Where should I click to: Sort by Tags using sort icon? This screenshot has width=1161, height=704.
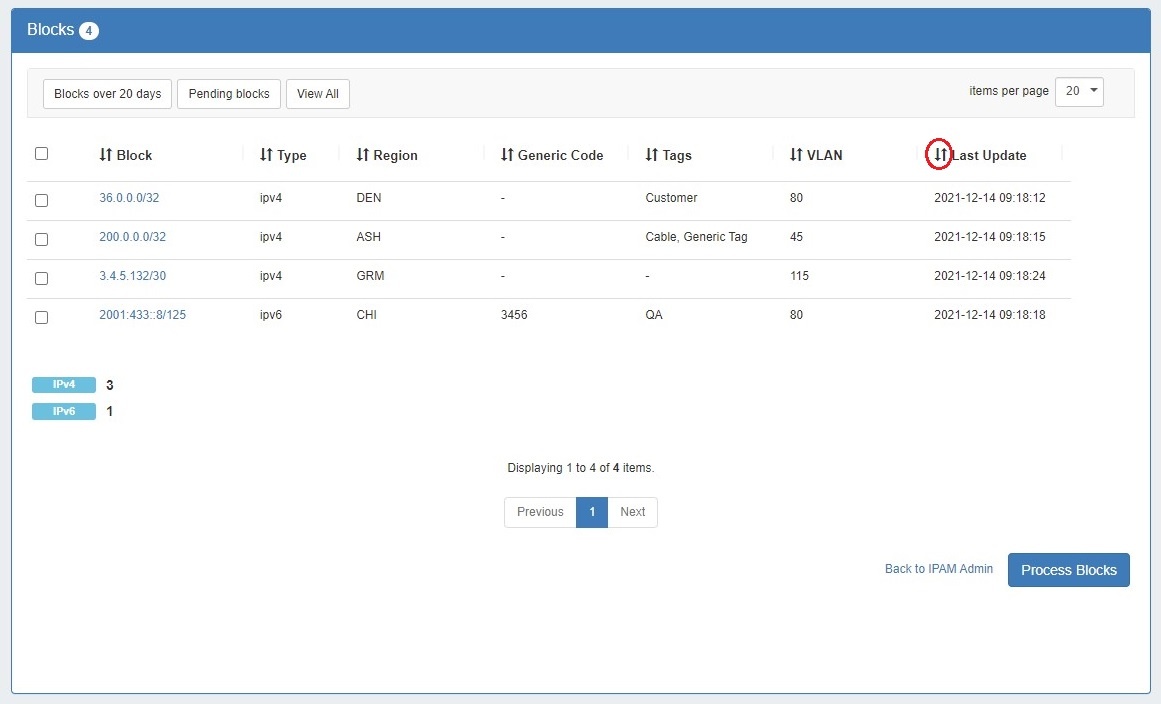point(652,155)
